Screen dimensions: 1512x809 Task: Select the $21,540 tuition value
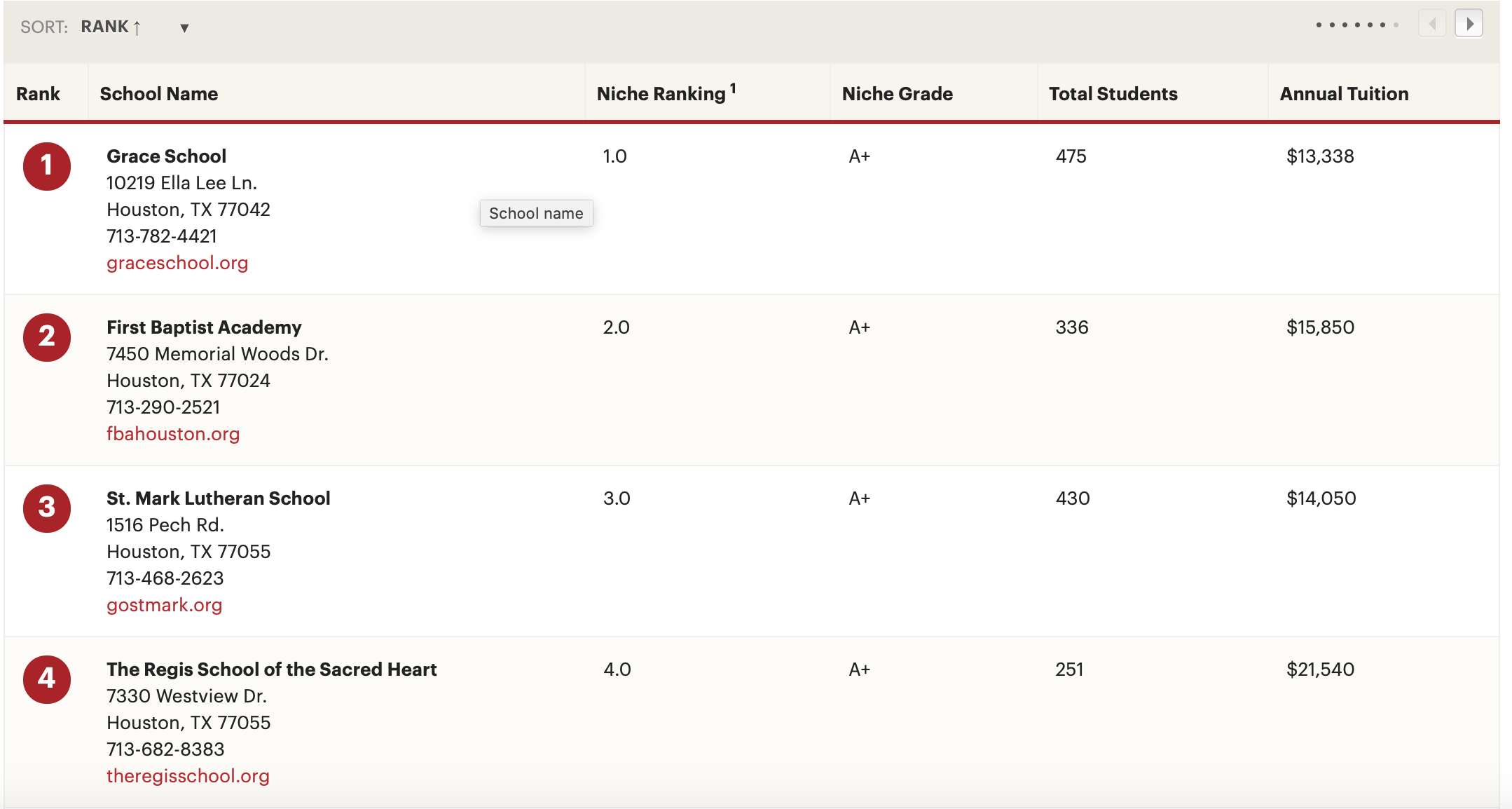(x=1320, y=669)
